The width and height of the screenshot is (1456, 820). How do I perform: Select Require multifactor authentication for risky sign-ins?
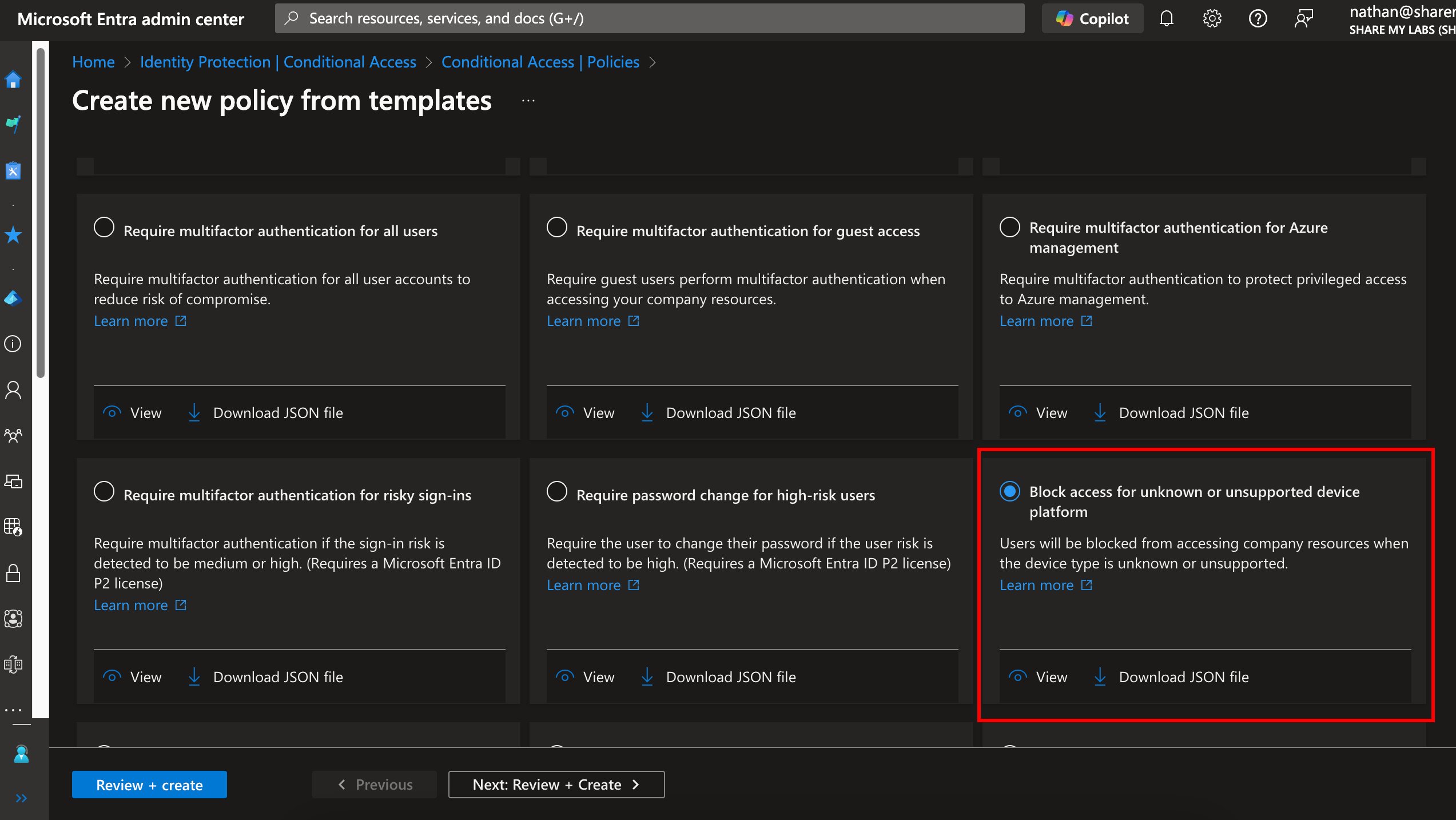(104, 491)
